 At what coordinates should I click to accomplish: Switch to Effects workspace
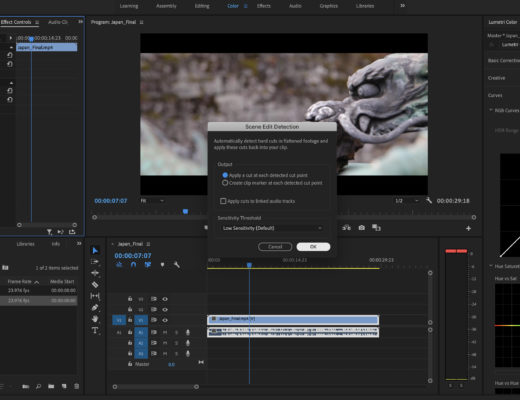coord(264,6)
